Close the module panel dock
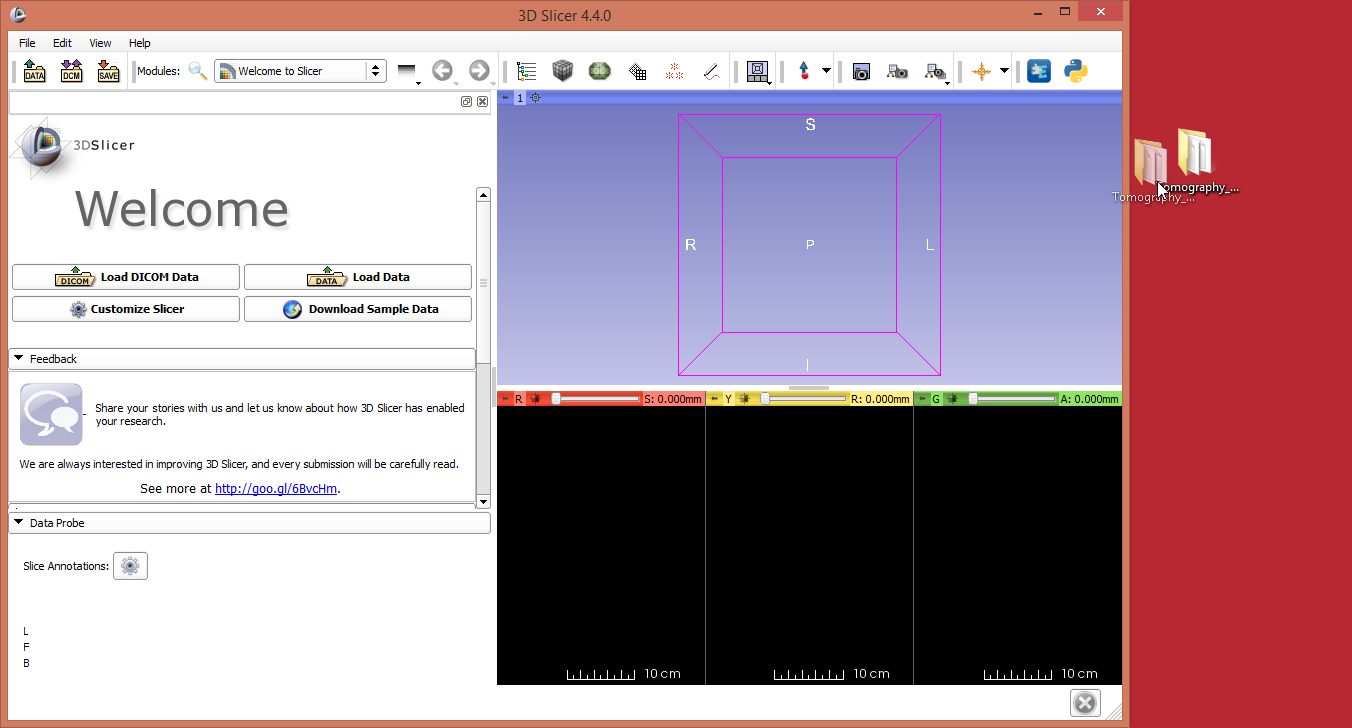The height and width of the screenshot is (728, 1352). [x=482, y=102]
